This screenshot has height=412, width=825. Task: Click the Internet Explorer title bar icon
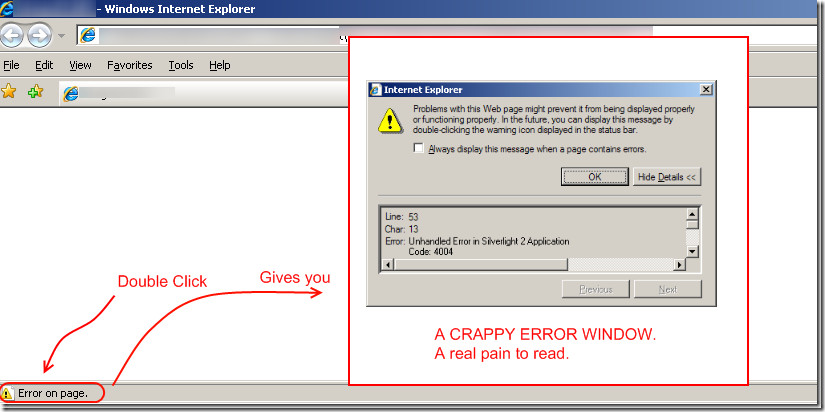376,89
